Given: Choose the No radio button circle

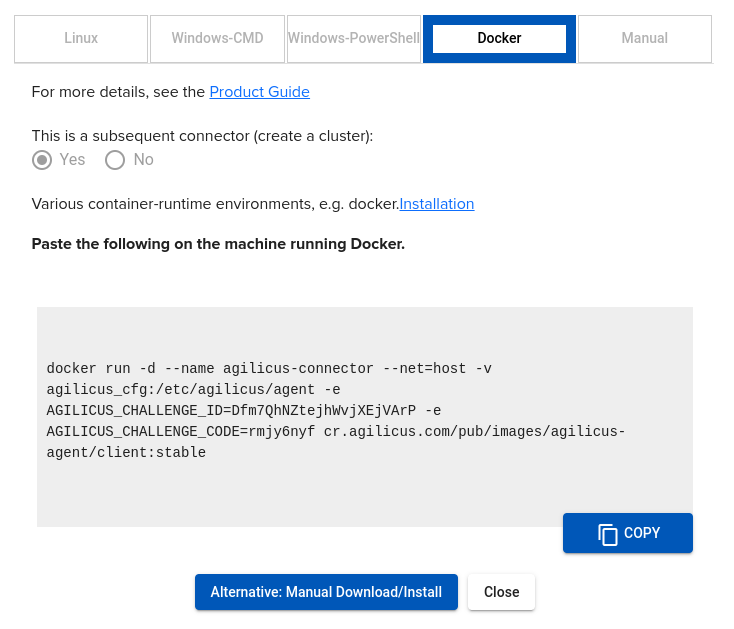Looking at the screenshot, I should click(x=115, y=160).
